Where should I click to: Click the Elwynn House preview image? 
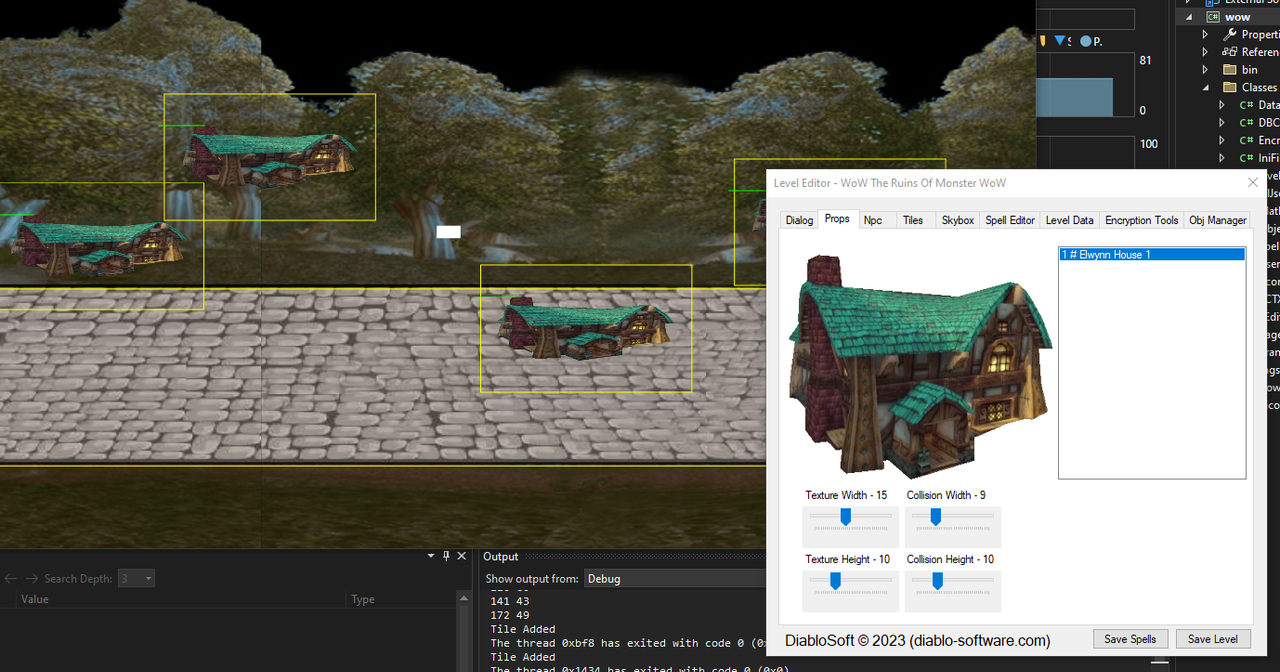pyautogui.click(x=920, y=366)
